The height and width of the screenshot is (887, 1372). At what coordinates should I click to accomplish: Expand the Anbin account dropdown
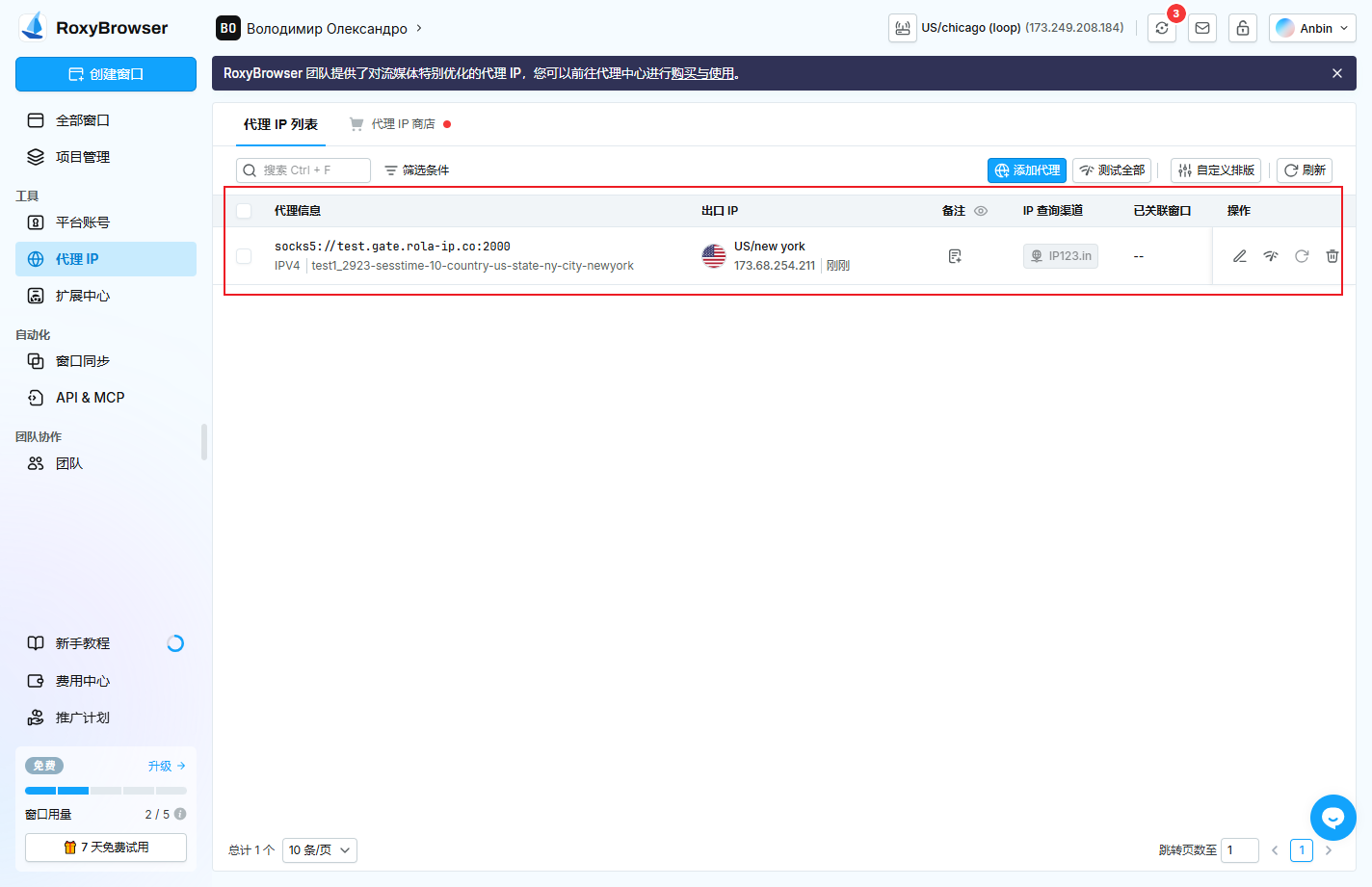pos(1312,28)
